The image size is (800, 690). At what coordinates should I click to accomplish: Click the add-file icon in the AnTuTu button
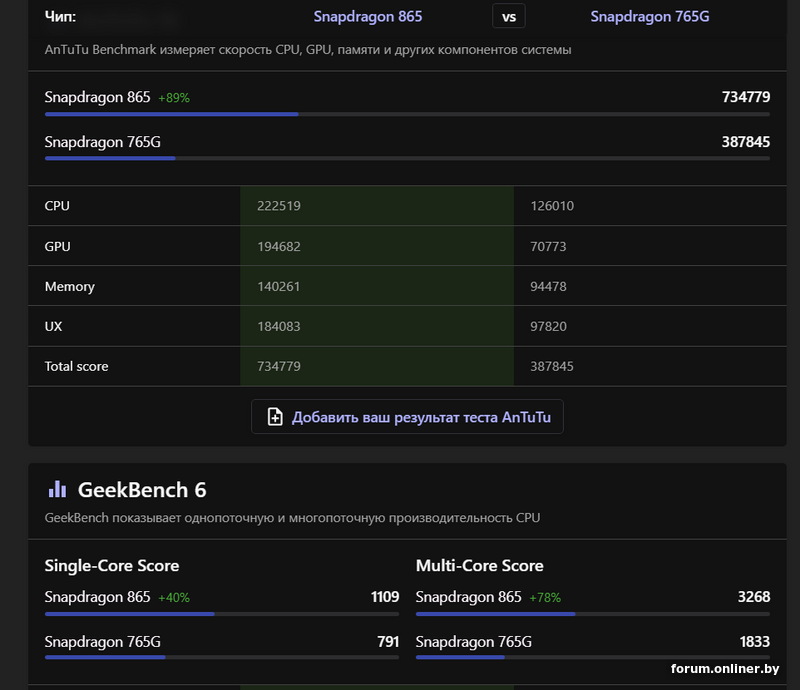[276, 417]
